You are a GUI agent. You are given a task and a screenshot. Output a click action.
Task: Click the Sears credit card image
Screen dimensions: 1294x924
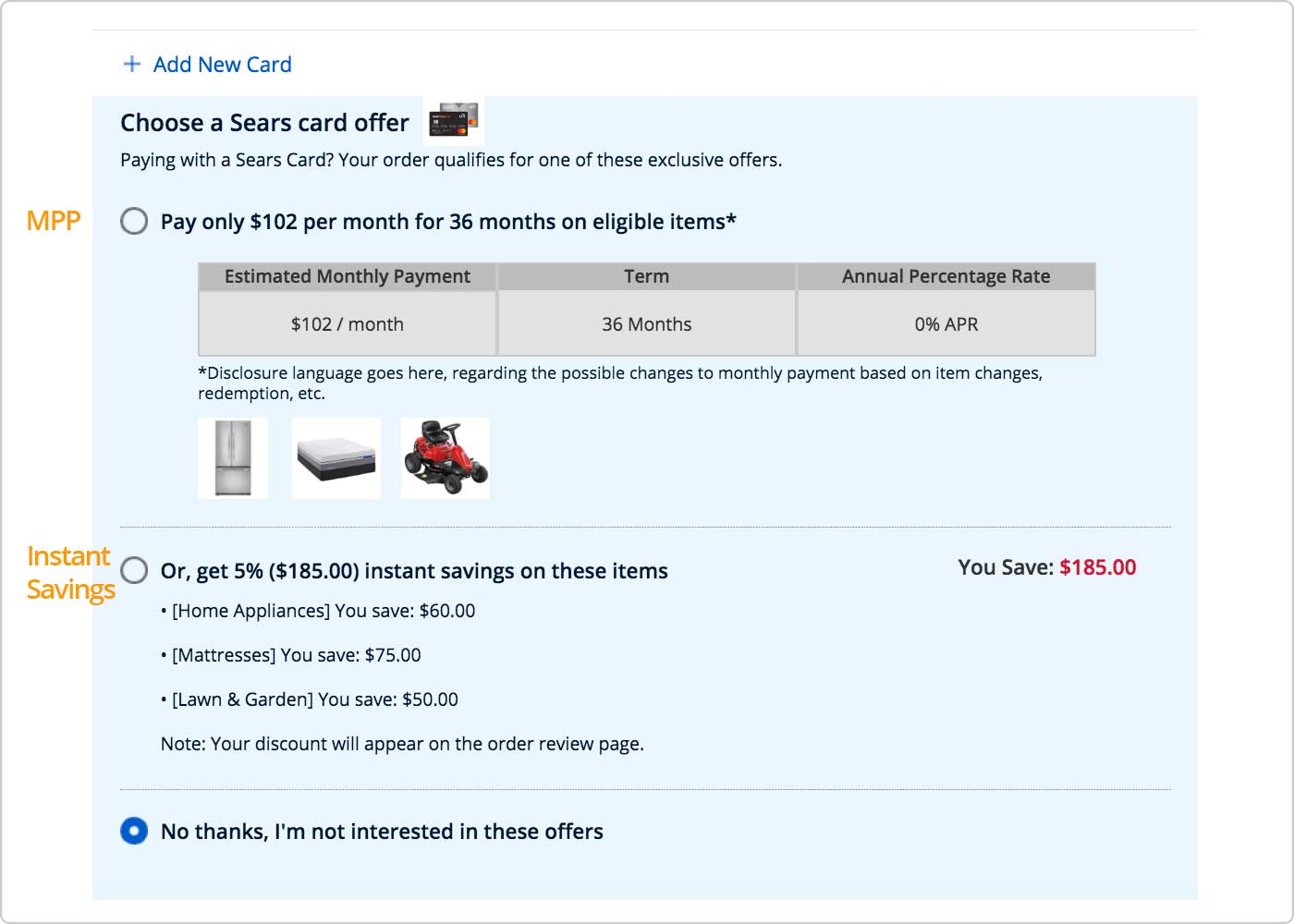point(454,120)
